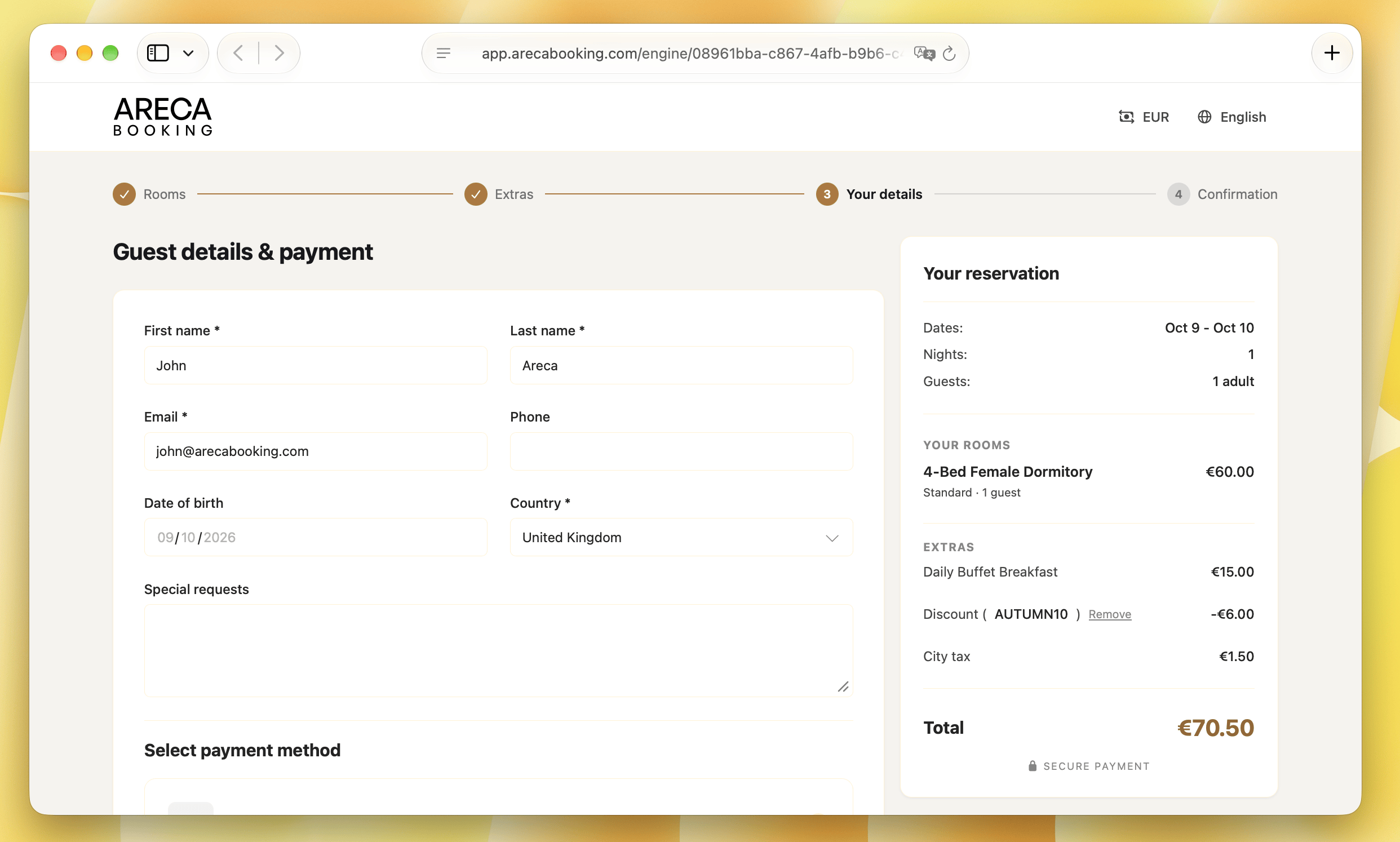Focus the Email input field
The height and width of the screenshot is (842, 1400).
tap(316, 451)
